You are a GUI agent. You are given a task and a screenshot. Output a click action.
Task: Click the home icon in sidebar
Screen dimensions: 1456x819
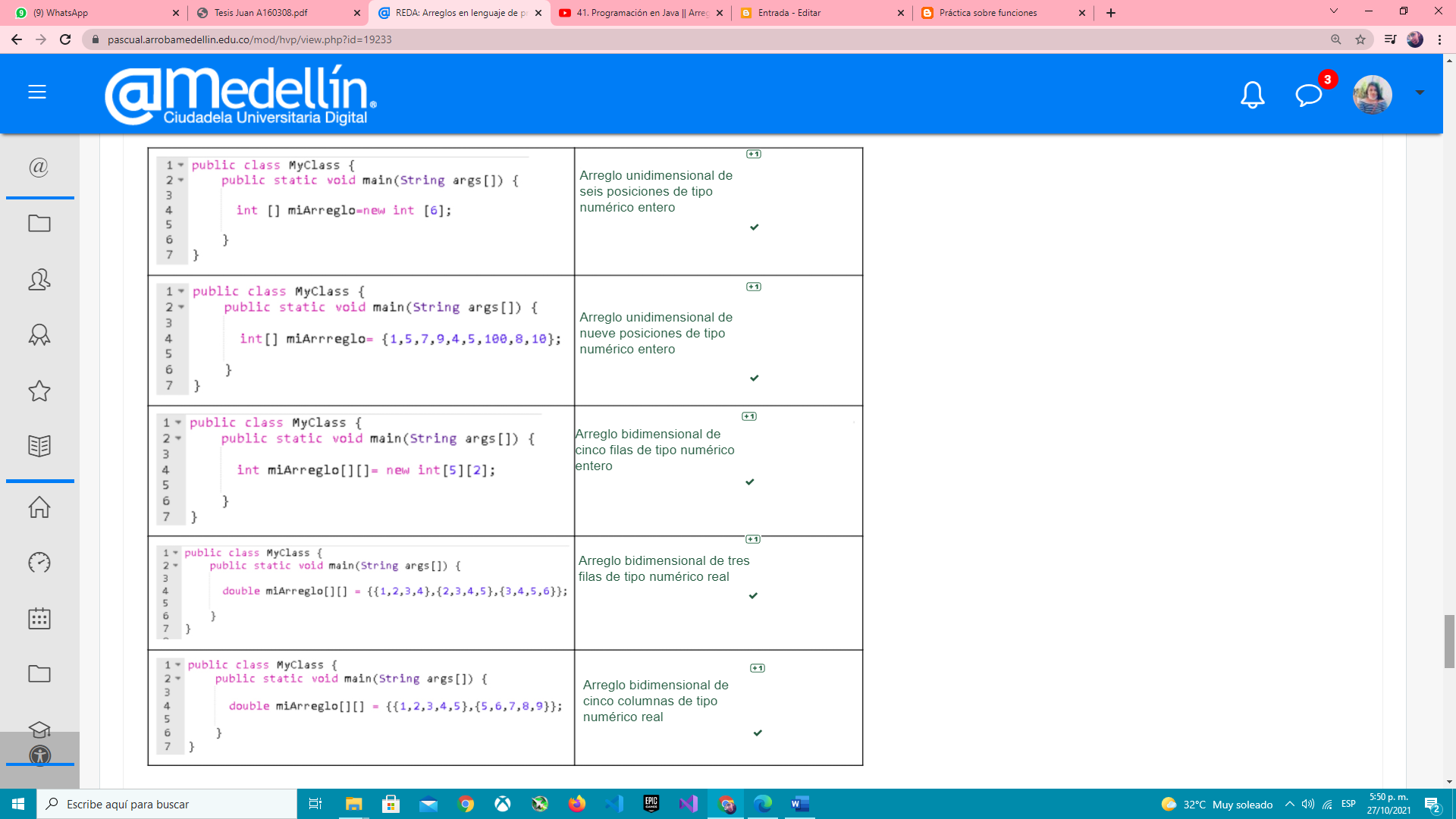point(39,507)
